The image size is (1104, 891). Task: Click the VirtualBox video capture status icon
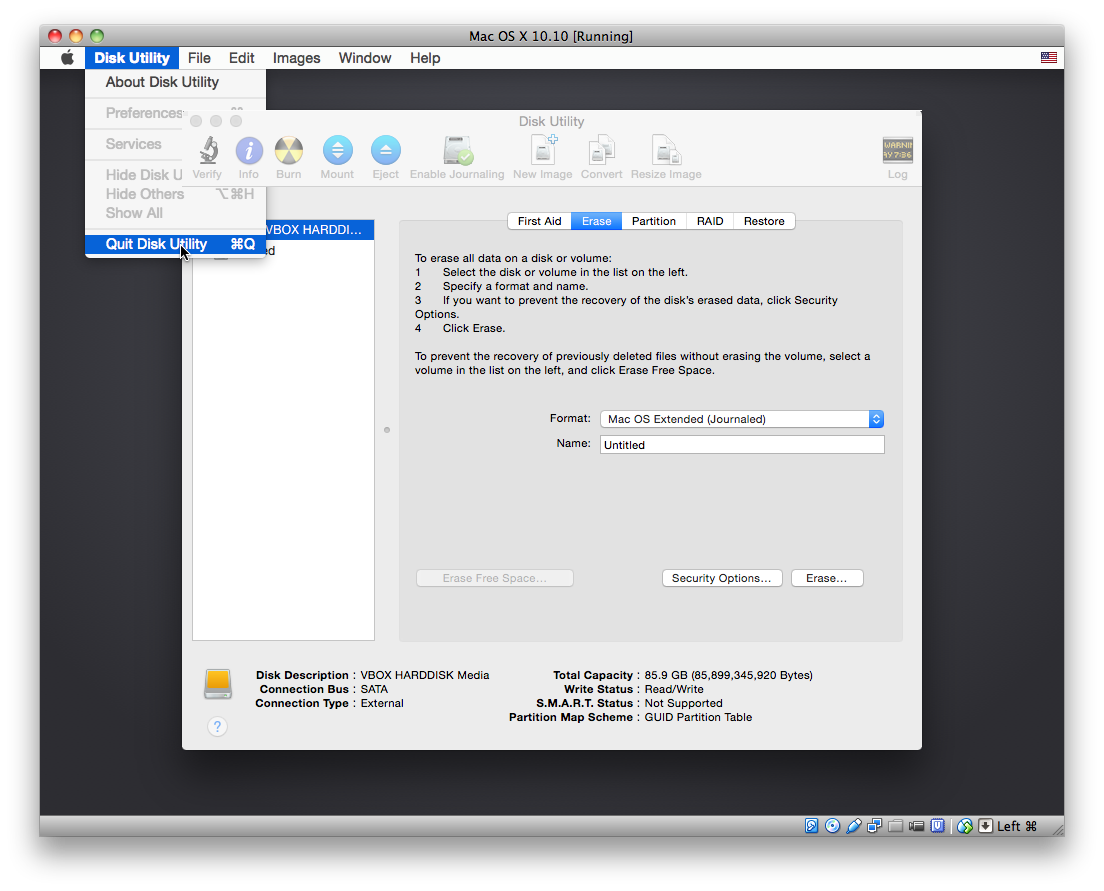916,825
